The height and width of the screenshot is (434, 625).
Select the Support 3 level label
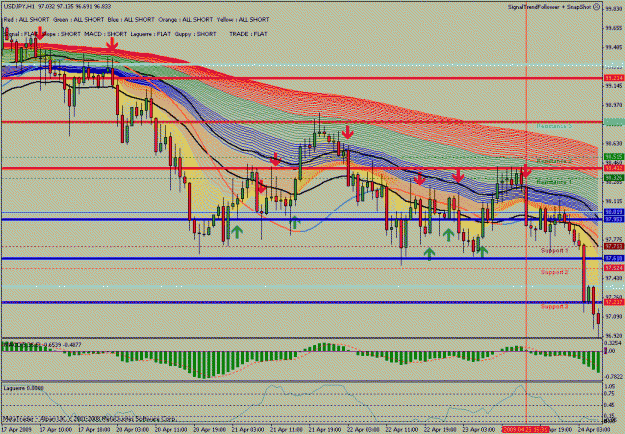tap(554, 306)
